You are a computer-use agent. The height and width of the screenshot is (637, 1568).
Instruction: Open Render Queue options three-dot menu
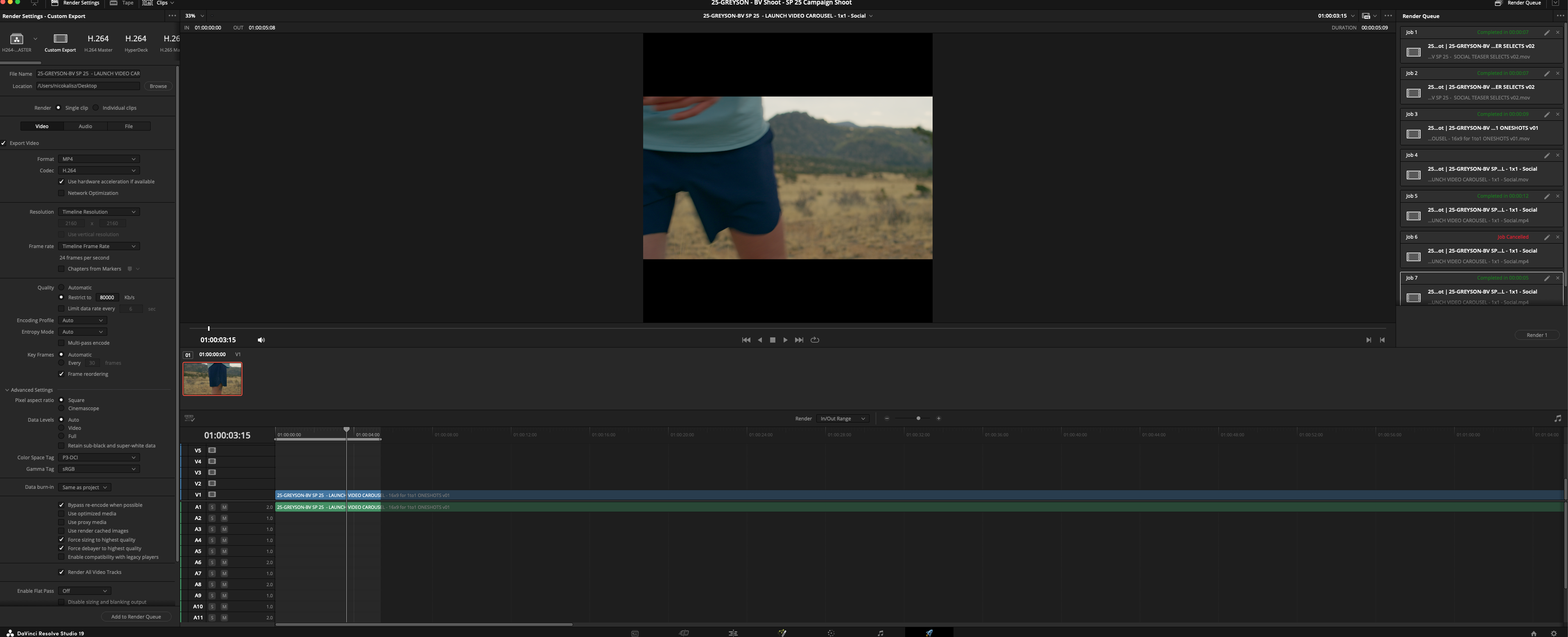pyautogui.click(x=1559, y=16)
